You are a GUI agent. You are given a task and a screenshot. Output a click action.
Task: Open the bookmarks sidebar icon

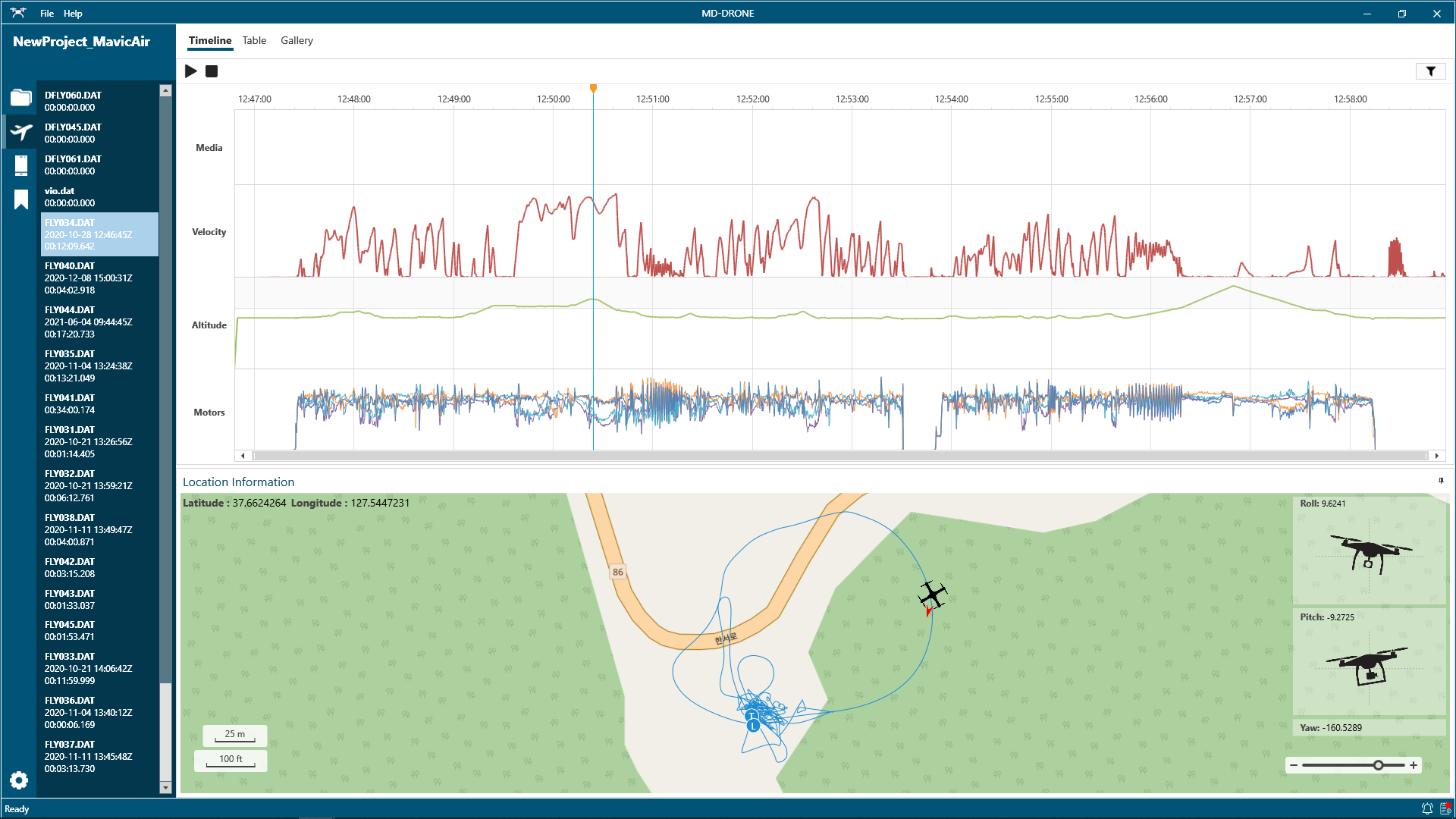[20, 199]
